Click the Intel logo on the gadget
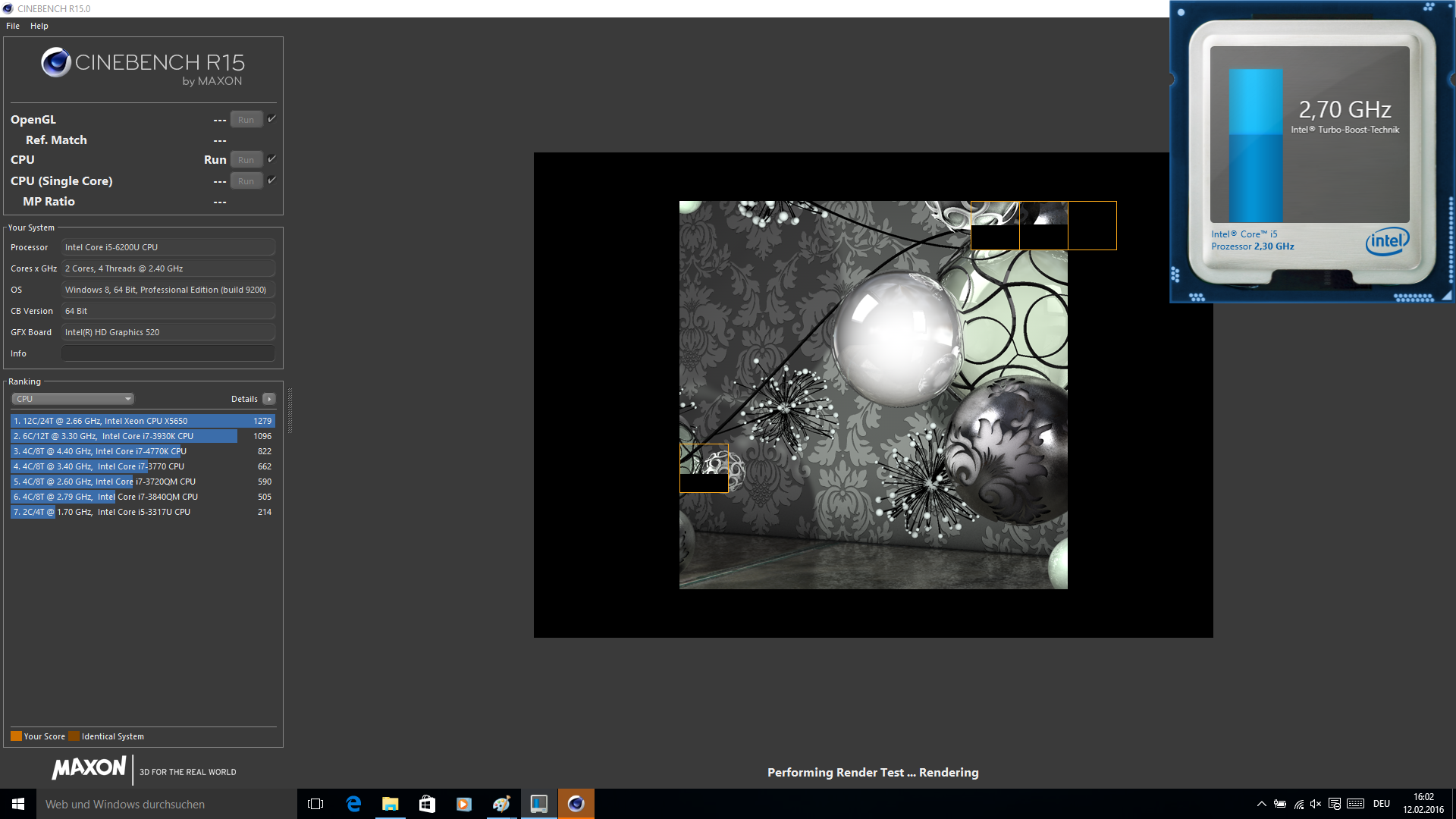Viewport: 1456px width, 819px height. tap(1387, 241)
